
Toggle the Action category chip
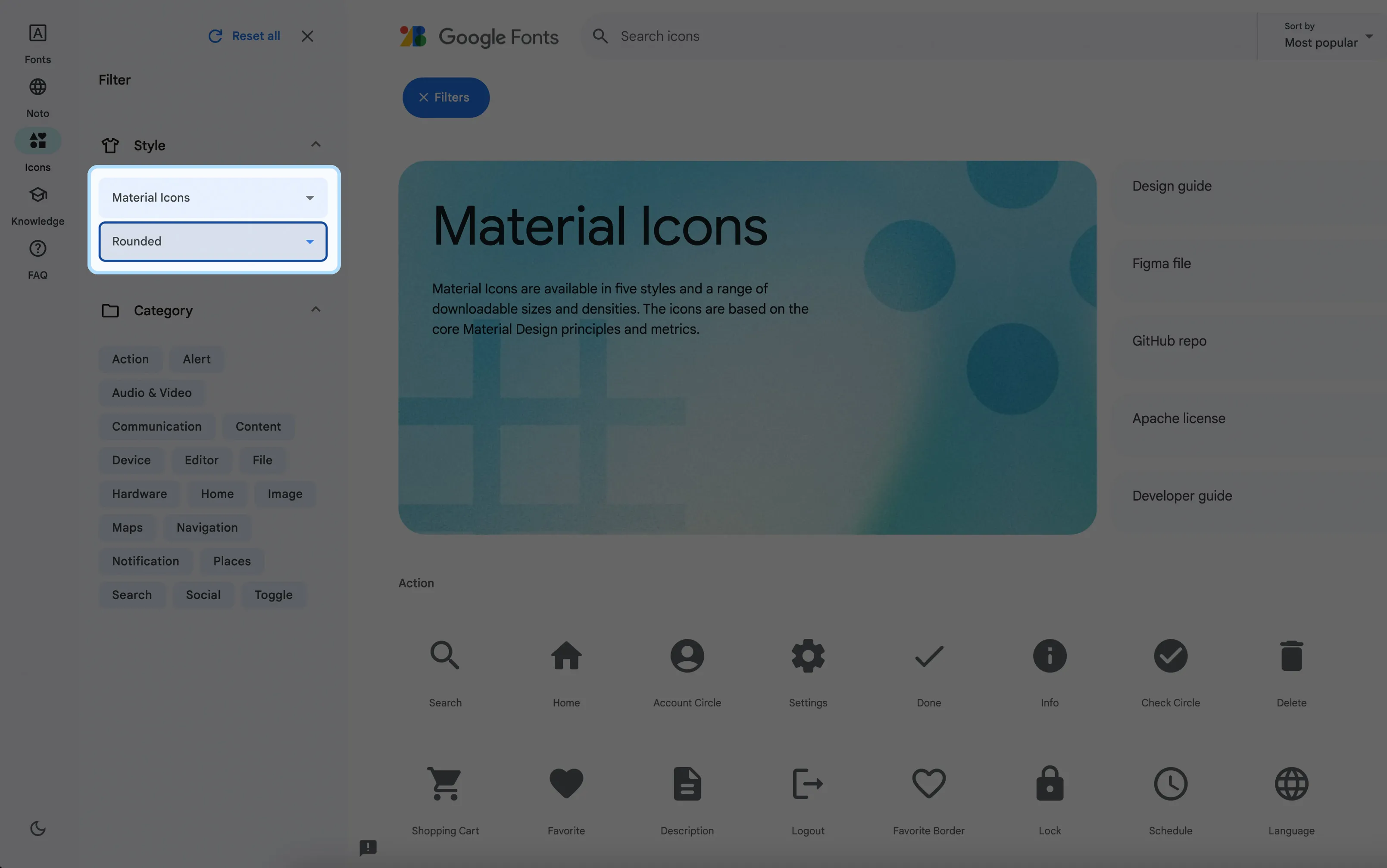tap(130, 359)
